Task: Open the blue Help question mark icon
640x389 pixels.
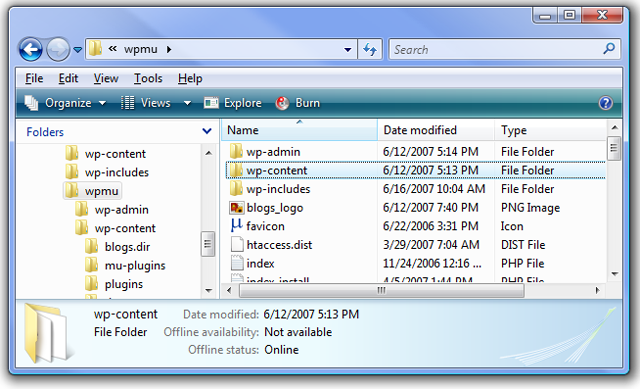Action: click(x=605, y=103)
